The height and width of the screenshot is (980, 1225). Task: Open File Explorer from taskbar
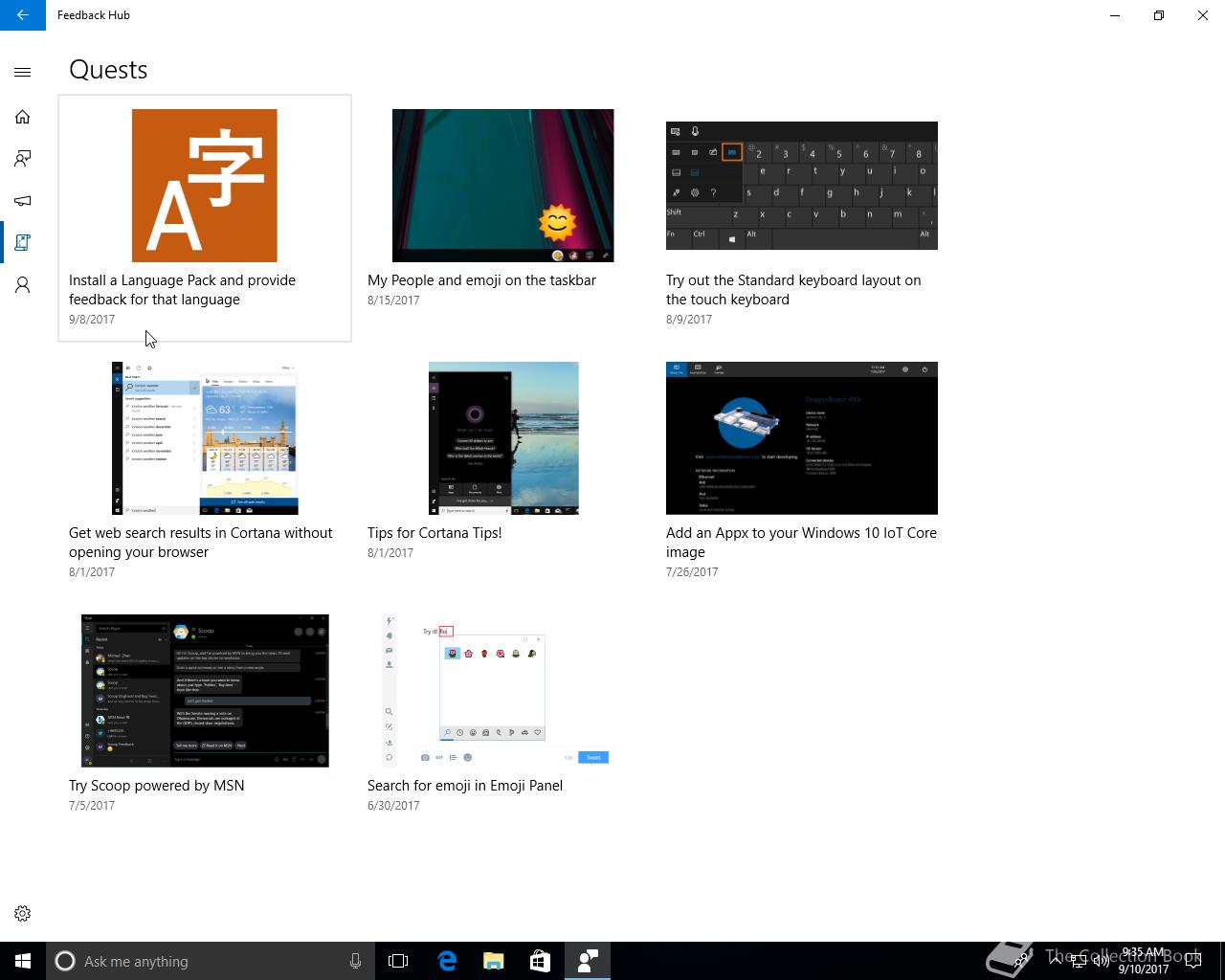[x=493, y=961]
